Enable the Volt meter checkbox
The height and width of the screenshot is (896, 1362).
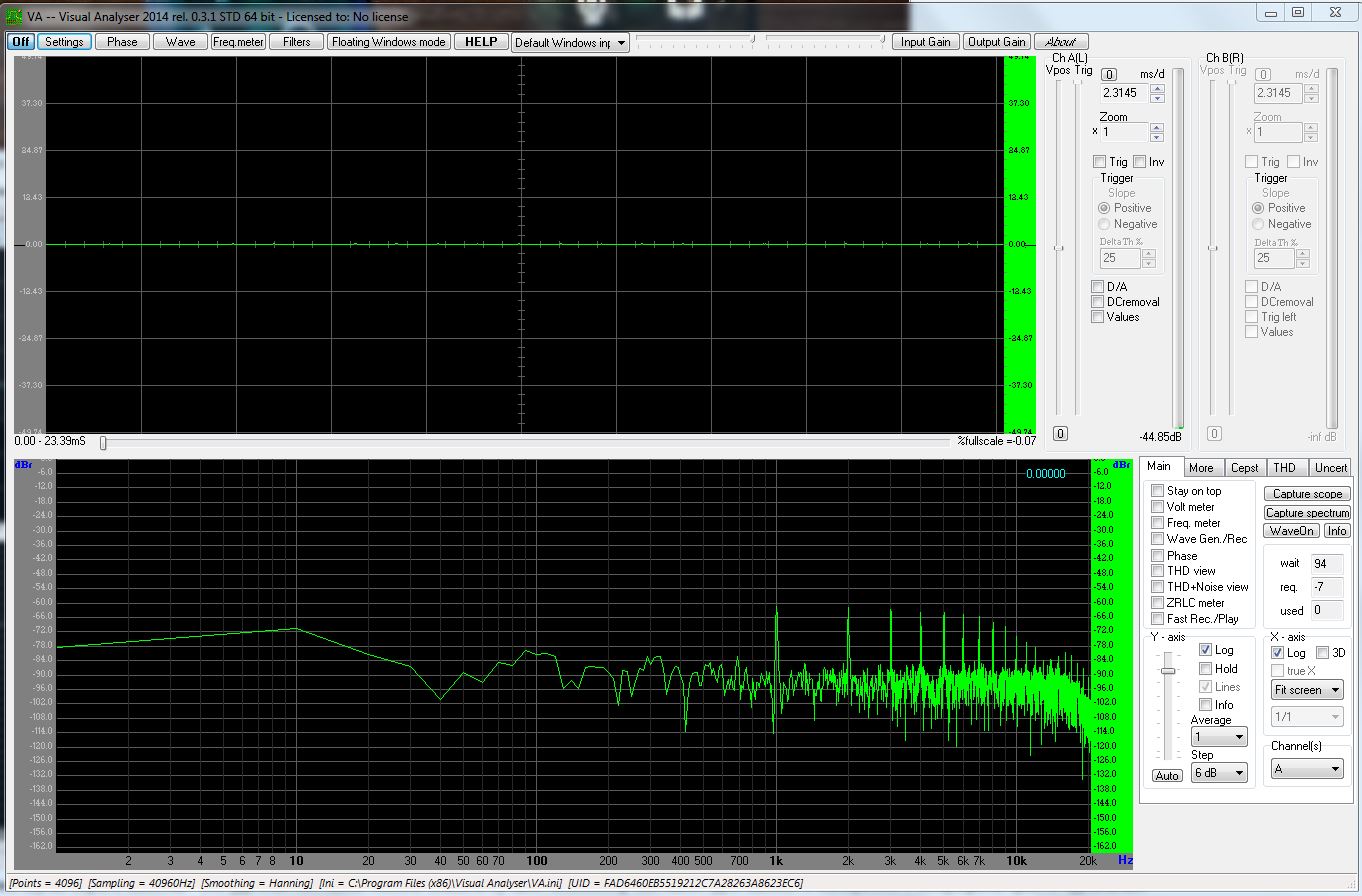[1157, 507]
